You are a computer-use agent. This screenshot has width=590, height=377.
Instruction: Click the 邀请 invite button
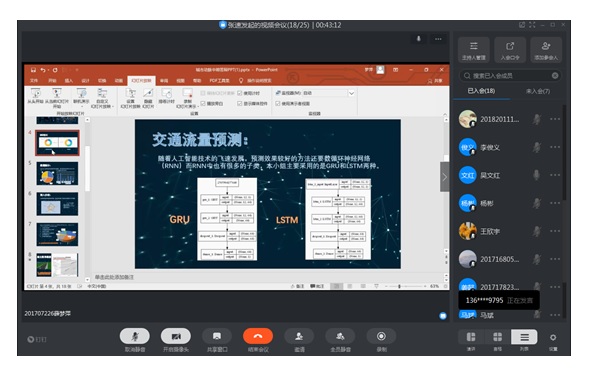tap(299, 336)
